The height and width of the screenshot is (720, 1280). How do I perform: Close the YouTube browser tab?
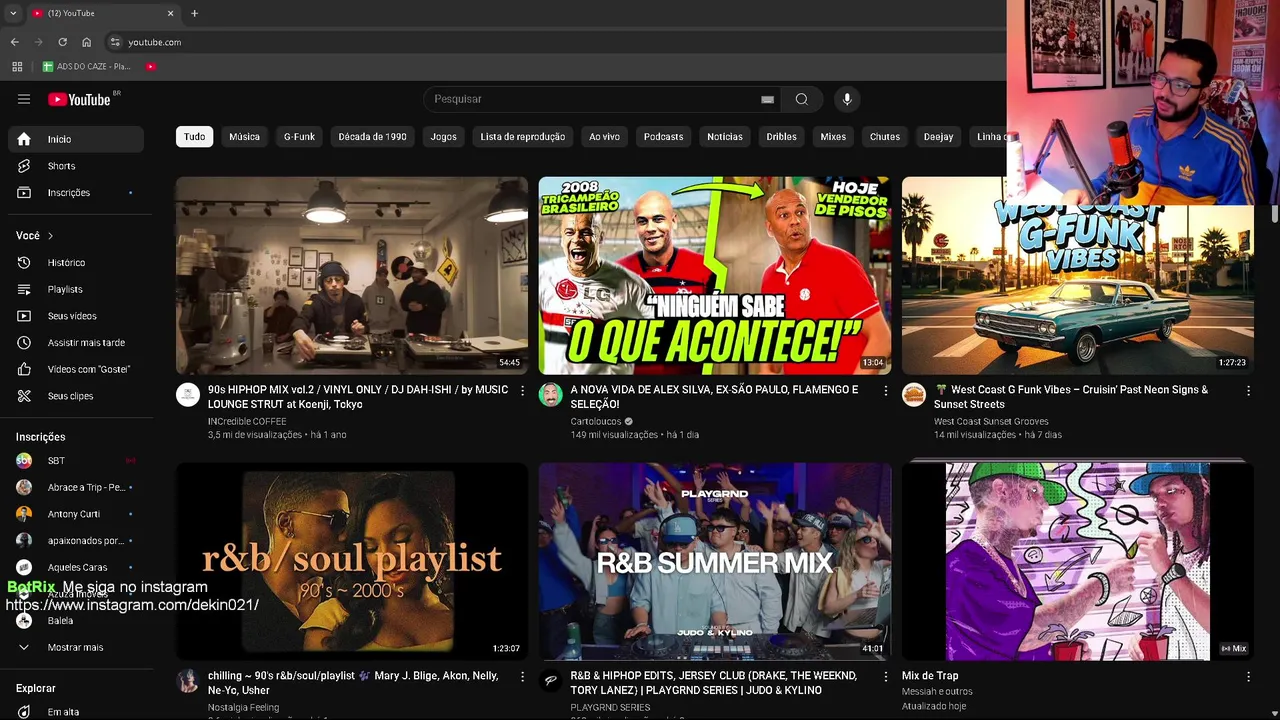tap(170, 13)
